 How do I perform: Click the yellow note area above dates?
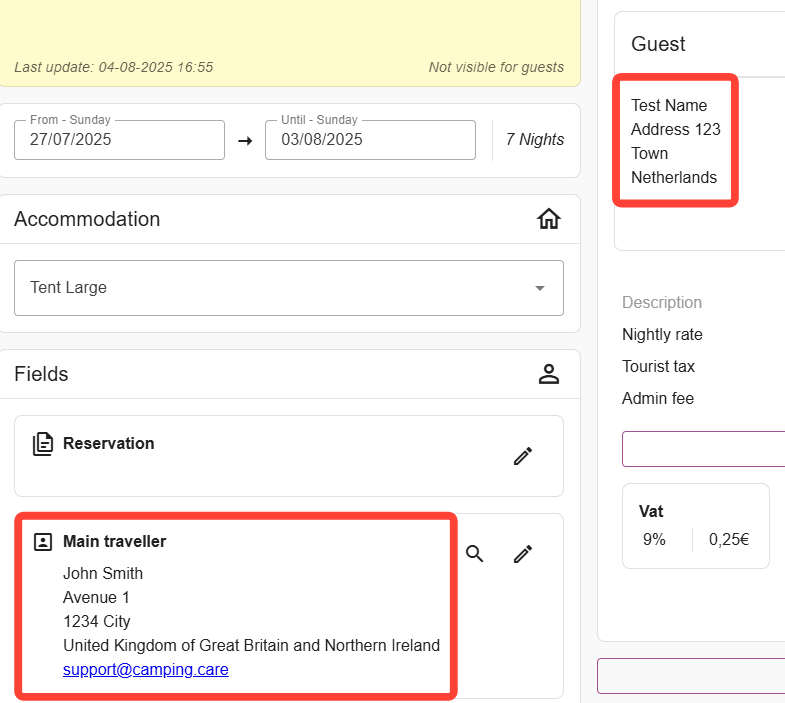[289, 30]
